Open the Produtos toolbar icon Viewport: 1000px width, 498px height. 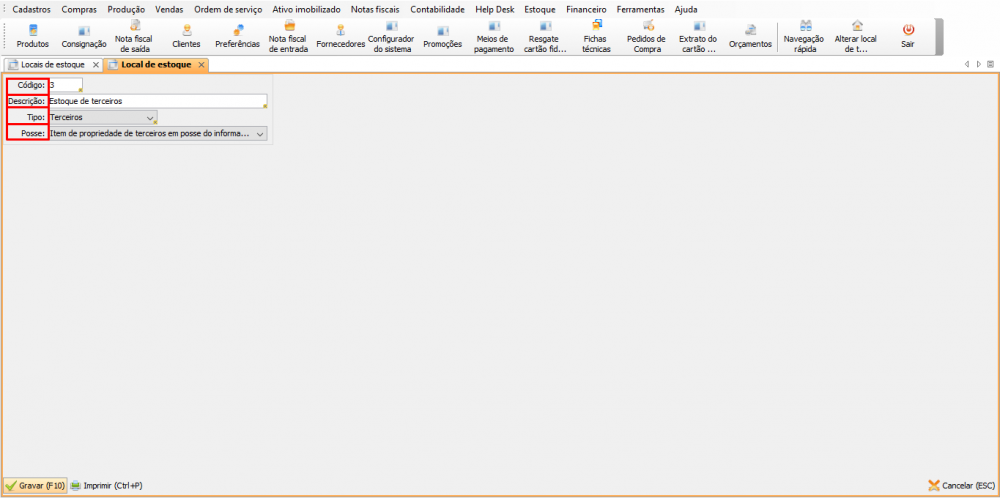point(32,36)
